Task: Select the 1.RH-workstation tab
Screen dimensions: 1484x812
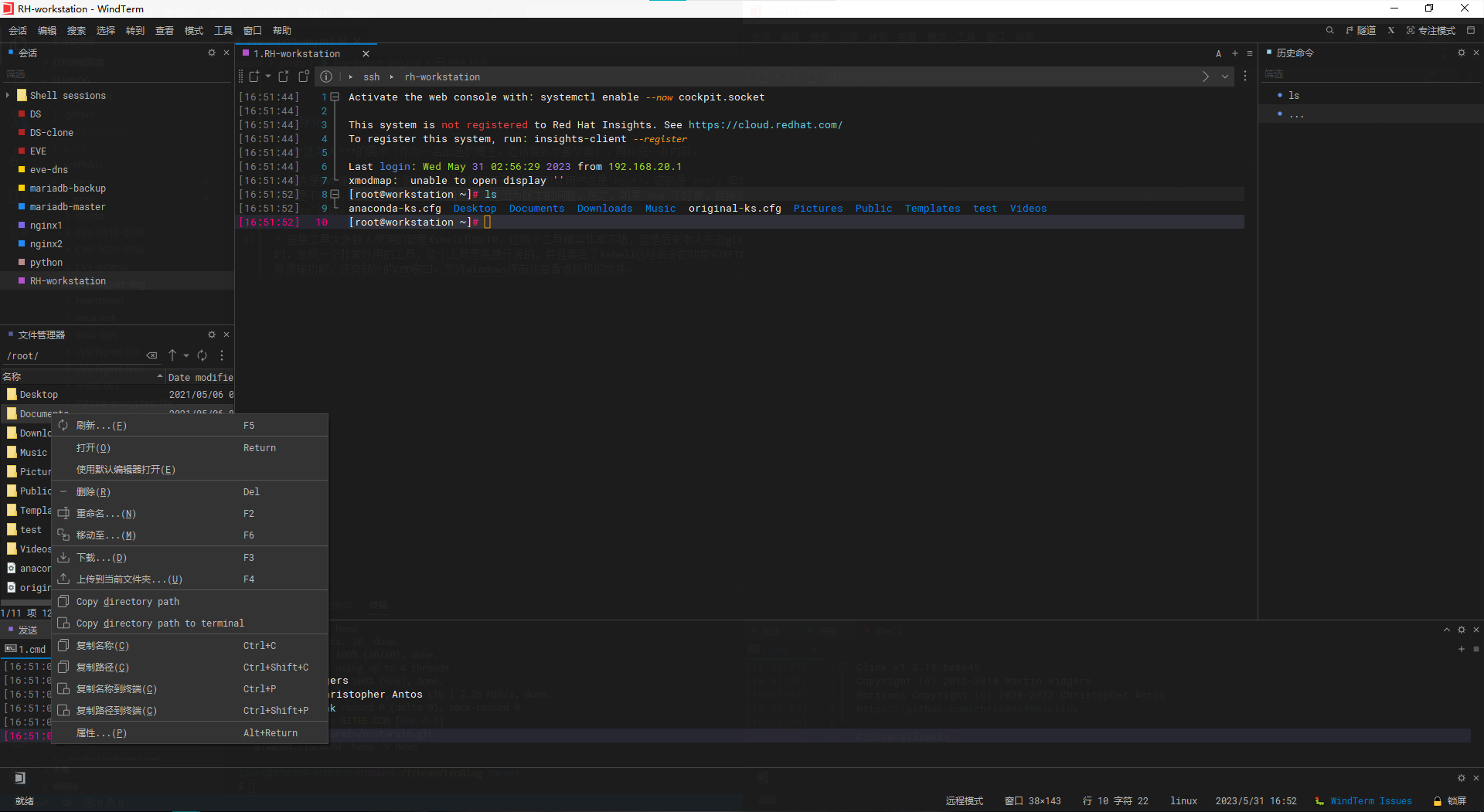Action: (297, 53)
